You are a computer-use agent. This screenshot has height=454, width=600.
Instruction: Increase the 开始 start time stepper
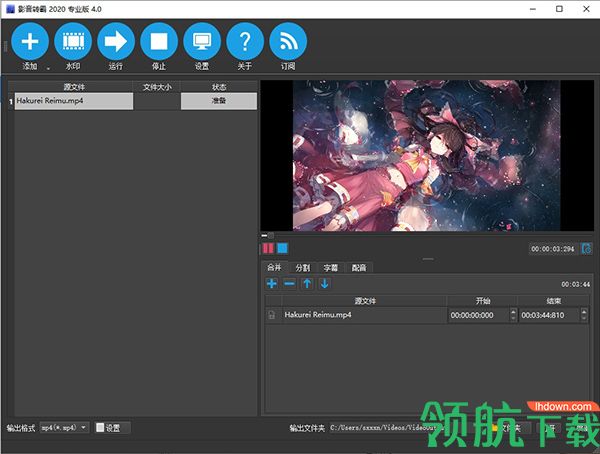click(x=513, y=312)
